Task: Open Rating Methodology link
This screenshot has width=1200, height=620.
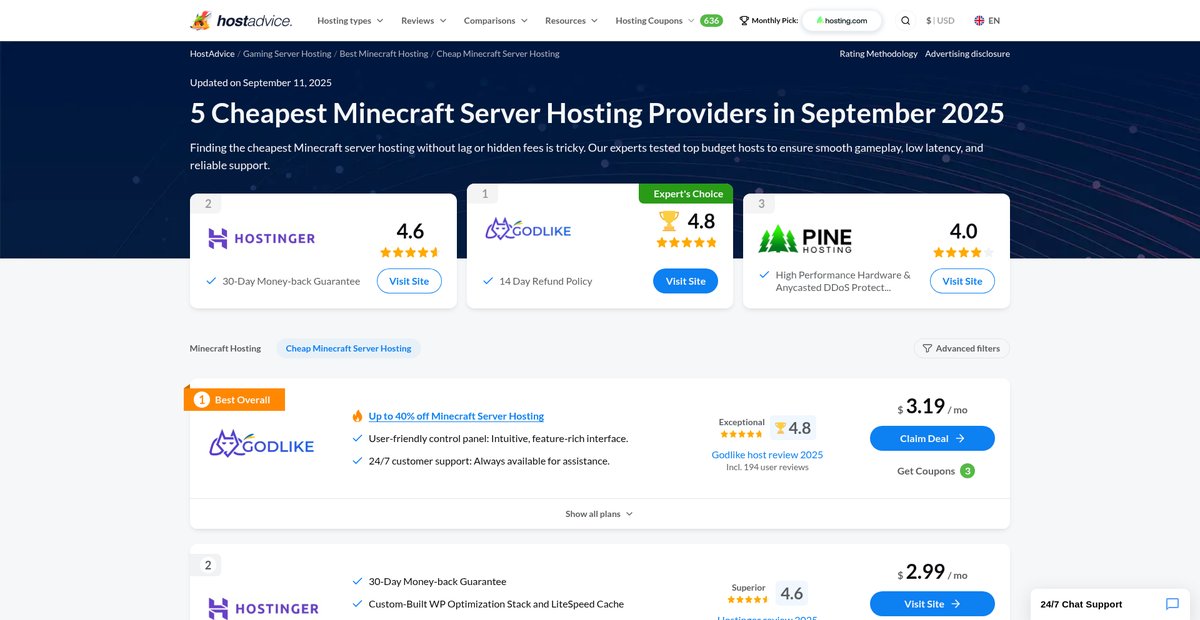Action: 878,54
